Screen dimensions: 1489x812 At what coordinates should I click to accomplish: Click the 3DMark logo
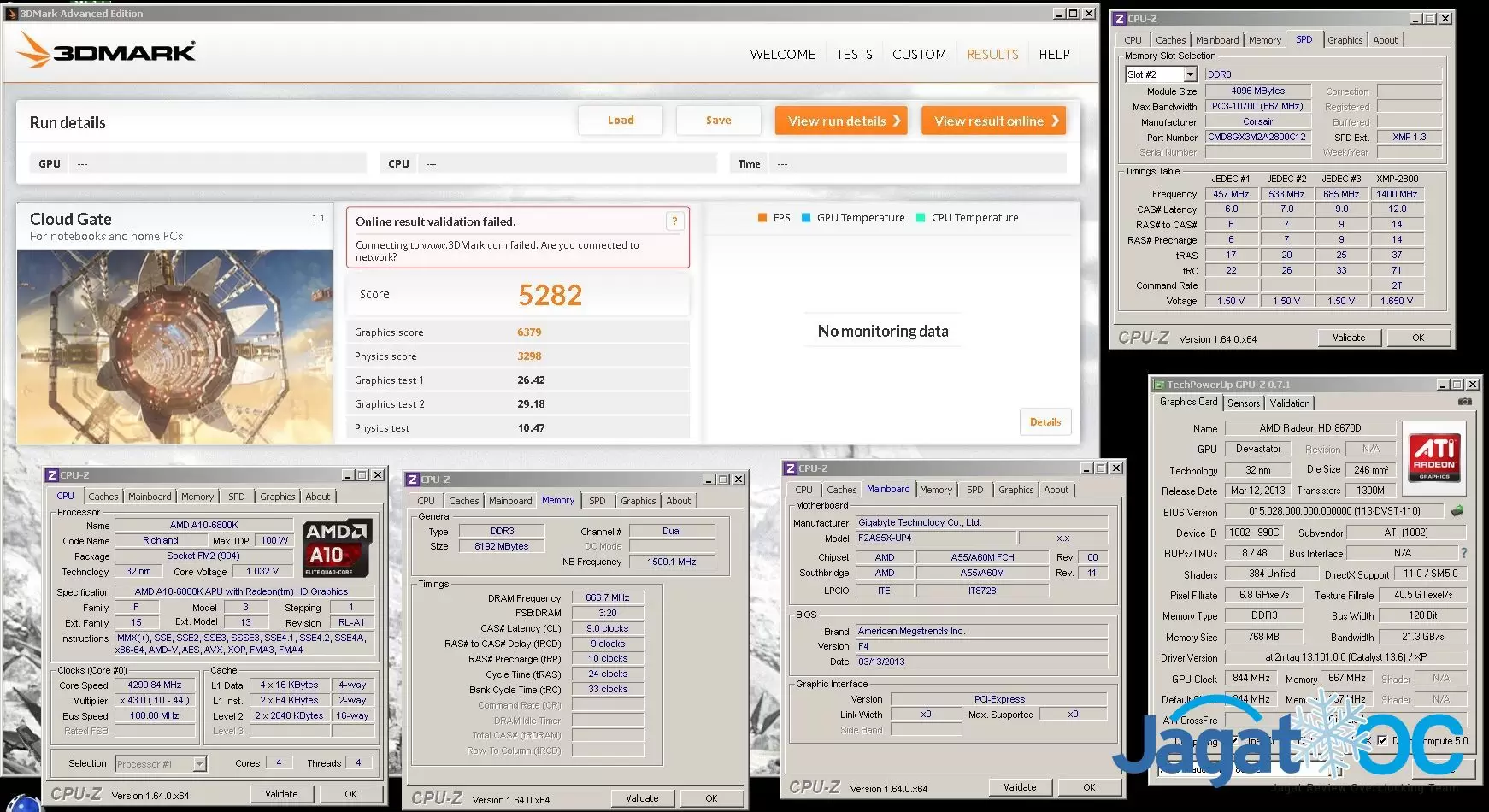coord(107,51)
